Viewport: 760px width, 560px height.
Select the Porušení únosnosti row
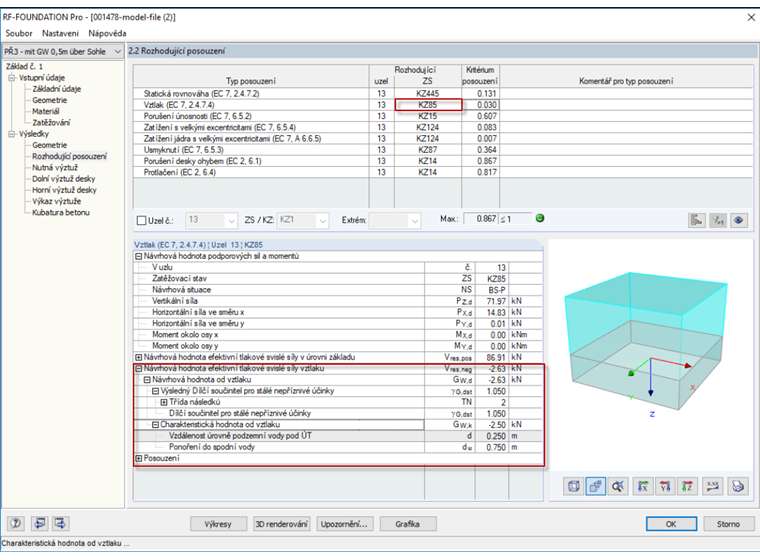point(443,116)
